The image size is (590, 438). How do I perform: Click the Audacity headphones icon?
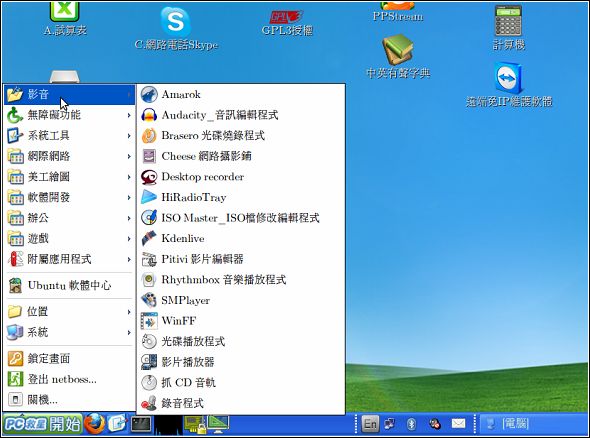click(x=149, y=115)
